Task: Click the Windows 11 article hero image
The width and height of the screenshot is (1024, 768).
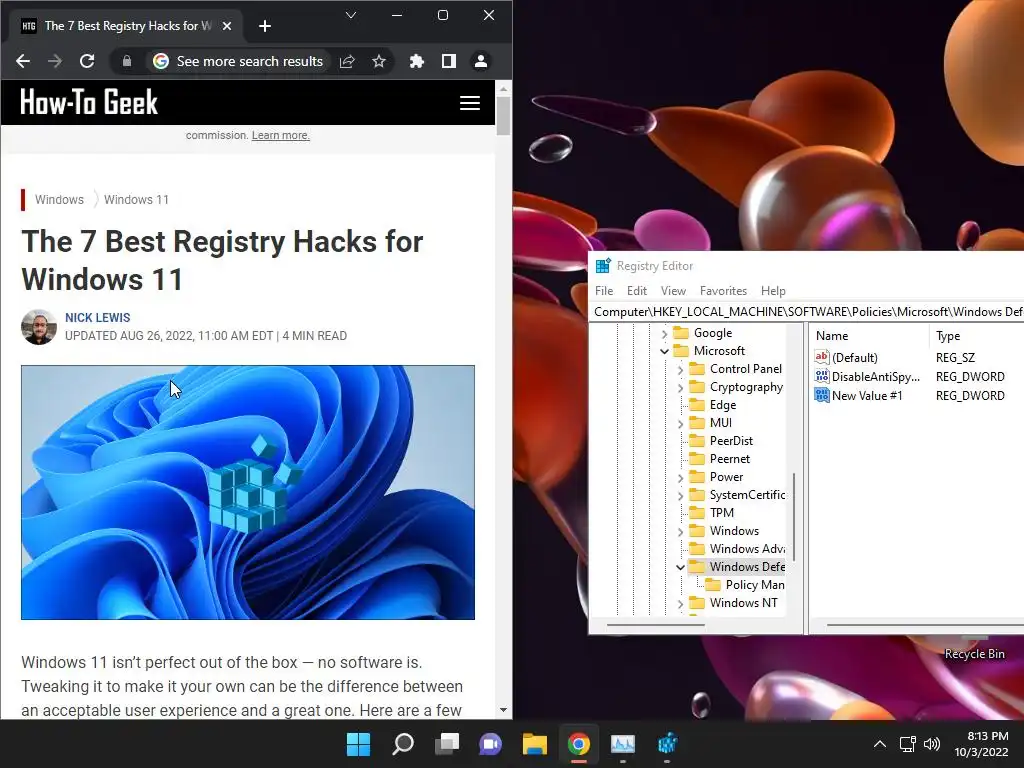Action: pos(248,492)
